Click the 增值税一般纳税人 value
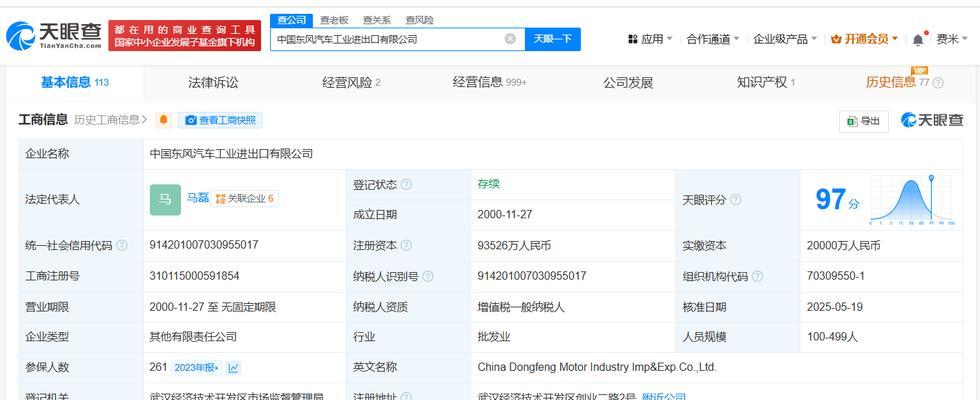This screenshot has height=400, width=980. [x=521, y=307]
